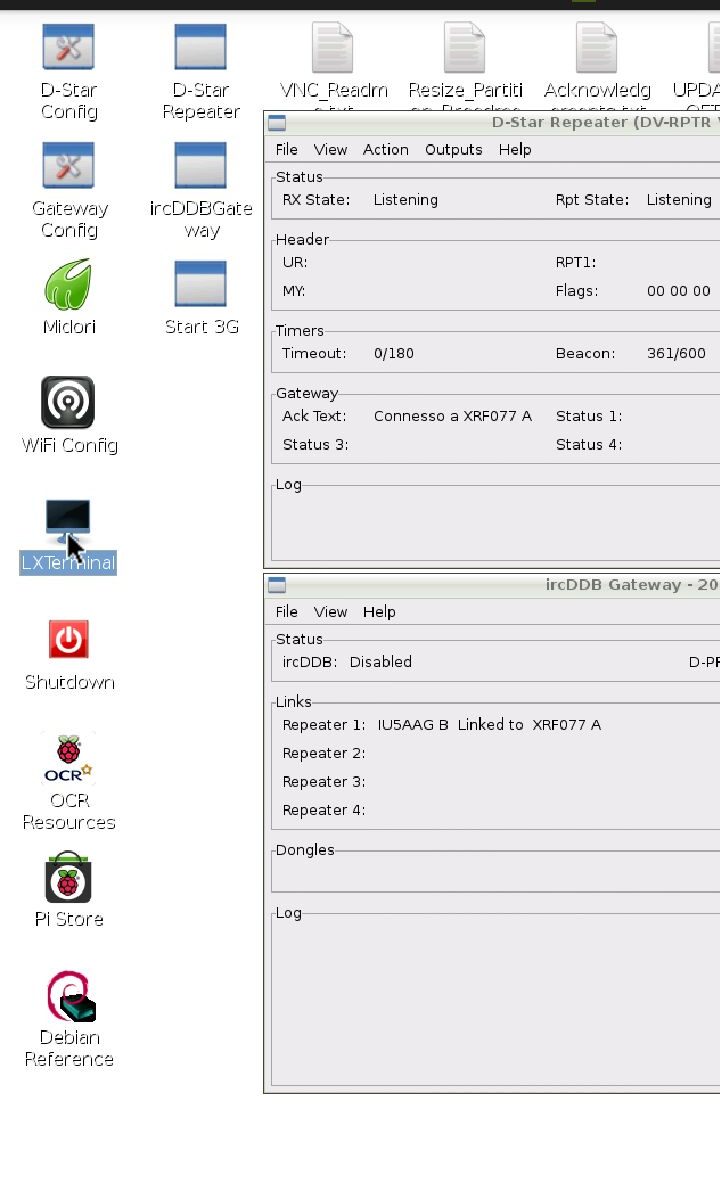The width and height of the screenshot is (720, 1200).
Task: Click the 'UR:' header label
Action: point(295,262)
